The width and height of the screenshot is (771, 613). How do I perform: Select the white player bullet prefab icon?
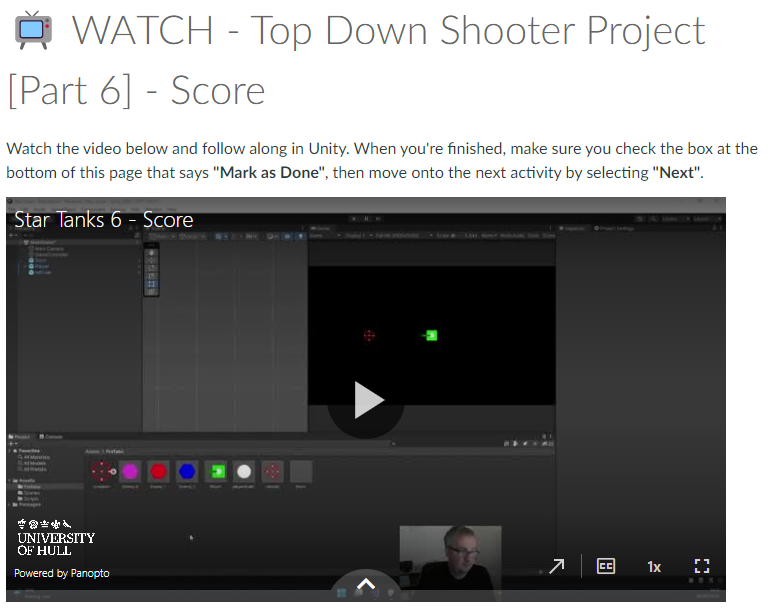click(x=243, y=471)
